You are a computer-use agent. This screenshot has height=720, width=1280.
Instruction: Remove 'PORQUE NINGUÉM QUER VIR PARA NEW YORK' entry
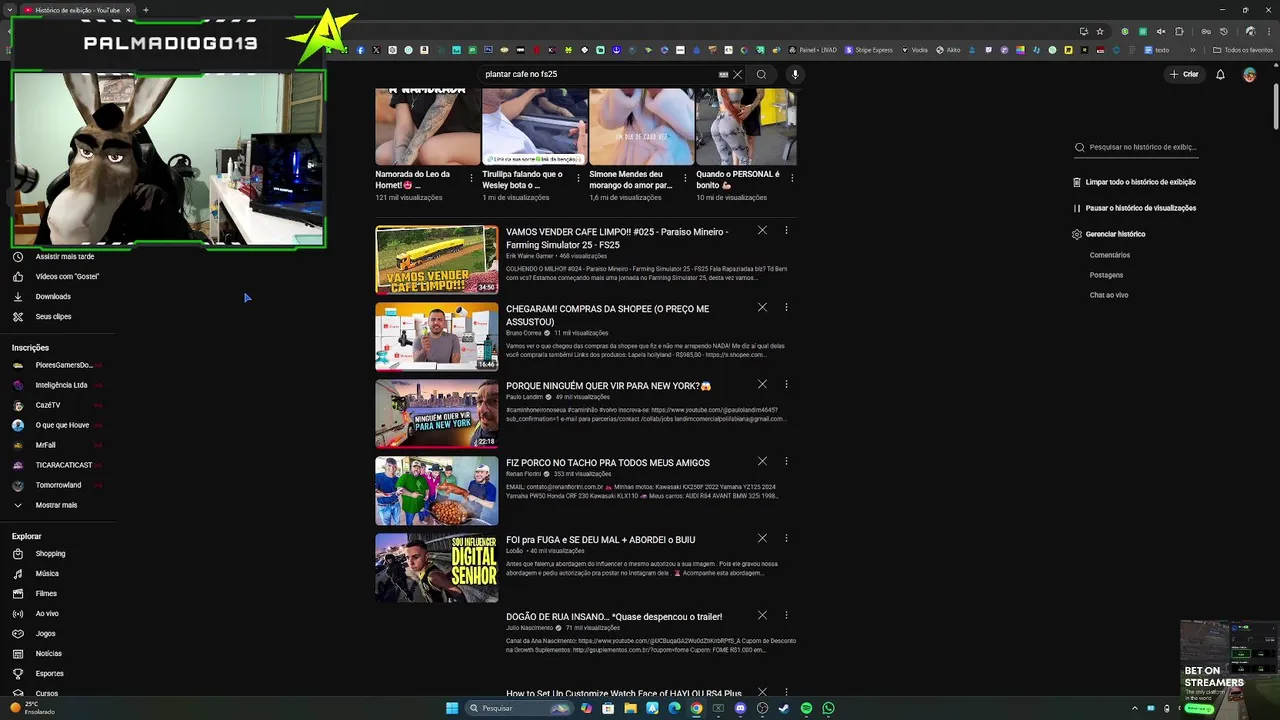(x=762, y=384)
